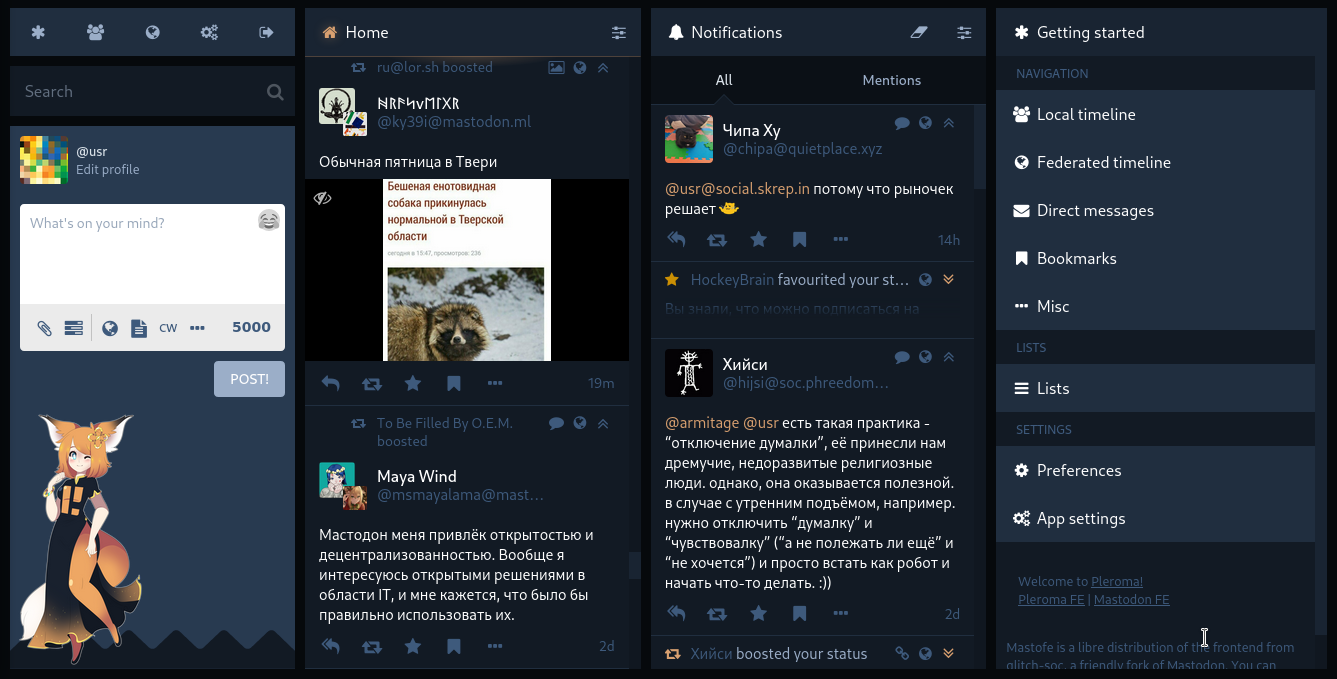Screen dimensions: 1337x679
Task: Collapse the Maya Wind post
Action: (603, 424)
